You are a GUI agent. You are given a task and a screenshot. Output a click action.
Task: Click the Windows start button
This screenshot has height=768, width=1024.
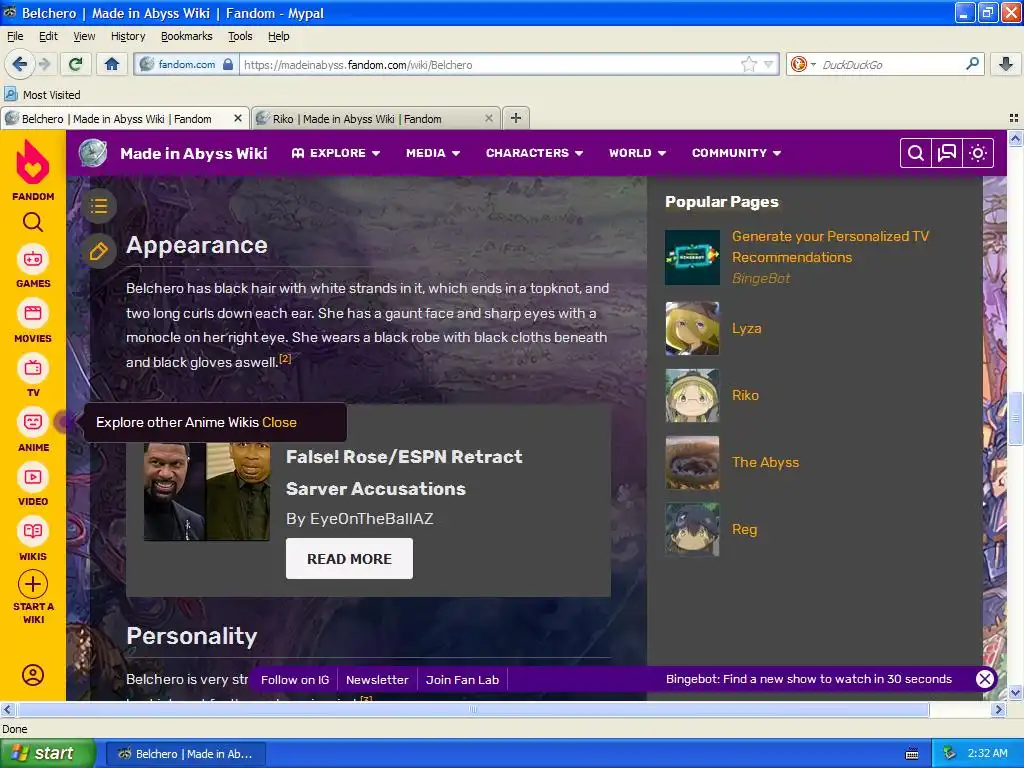click(48, 753)
